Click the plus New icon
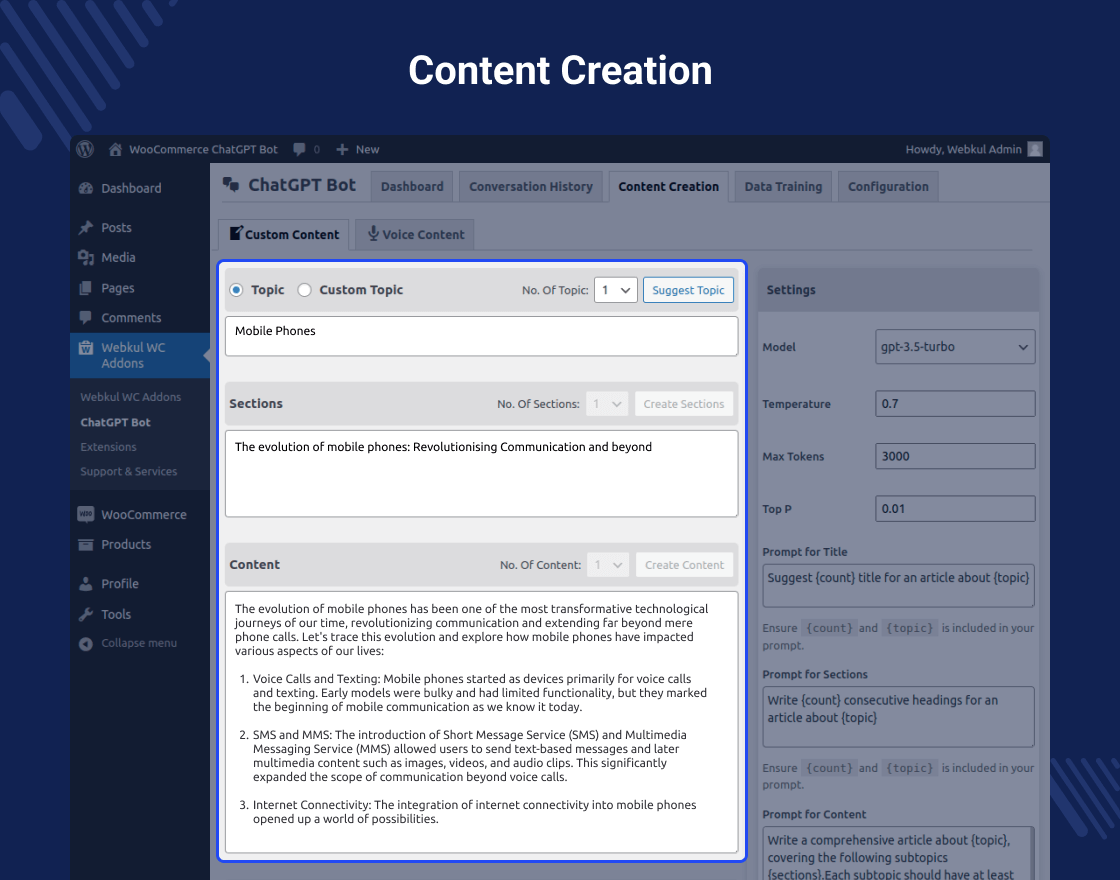The width and height of the screenshot is (1120, 880). [x=342, y=149]
